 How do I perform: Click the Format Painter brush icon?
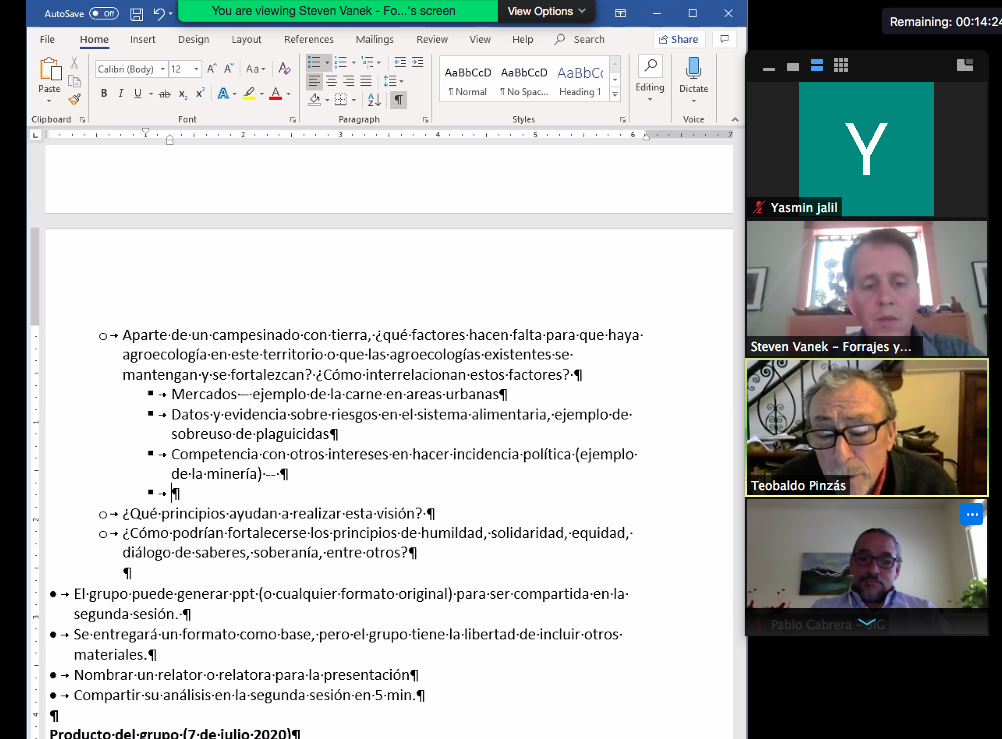[x=74, y=100]
